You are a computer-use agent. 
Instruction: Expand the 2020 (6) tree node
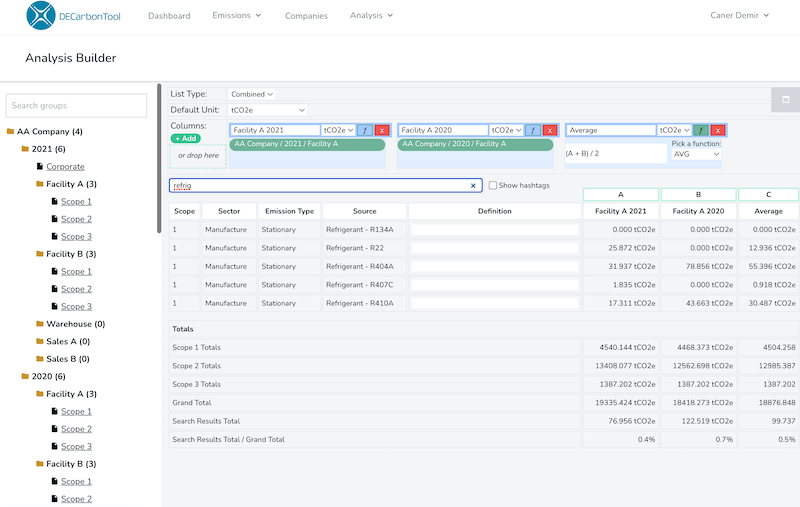(x=48, y=376)
